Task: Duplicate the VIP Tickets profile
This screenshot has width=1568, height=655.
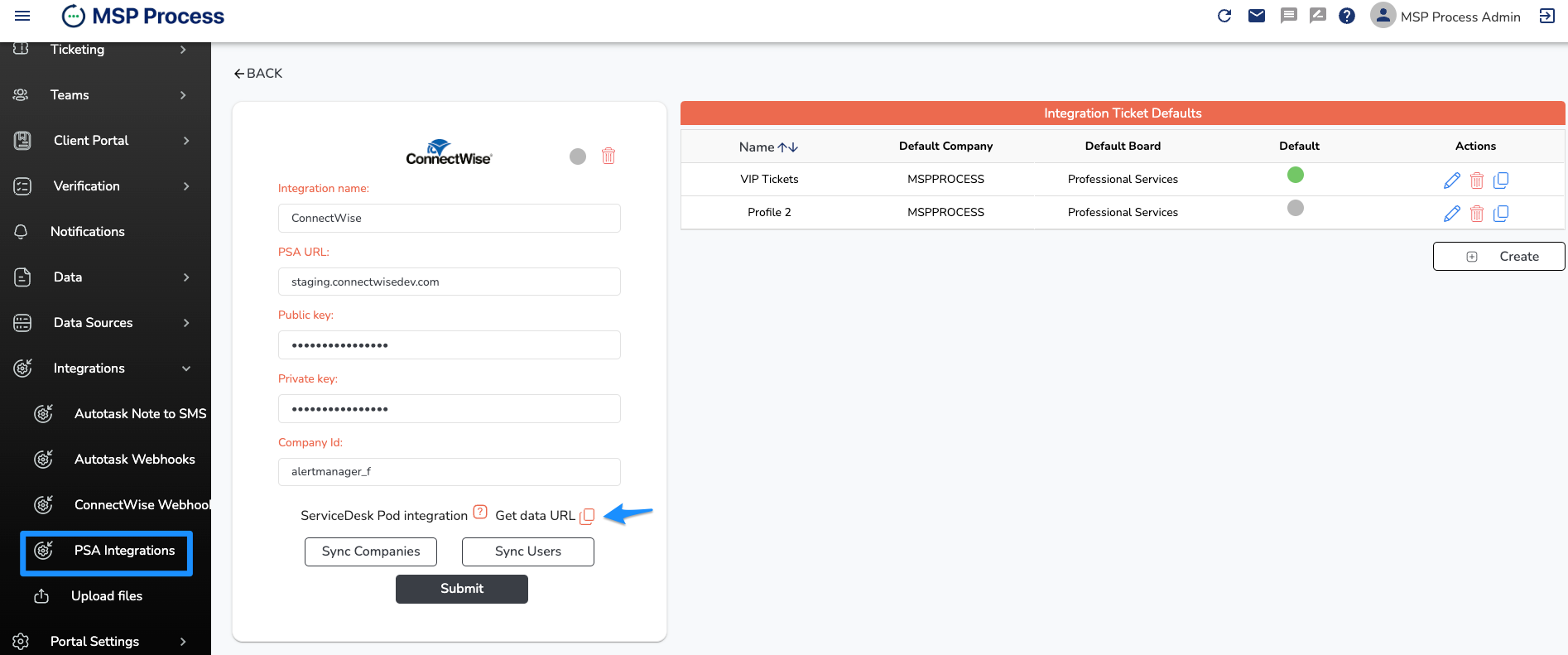Action: (1501, 181)
